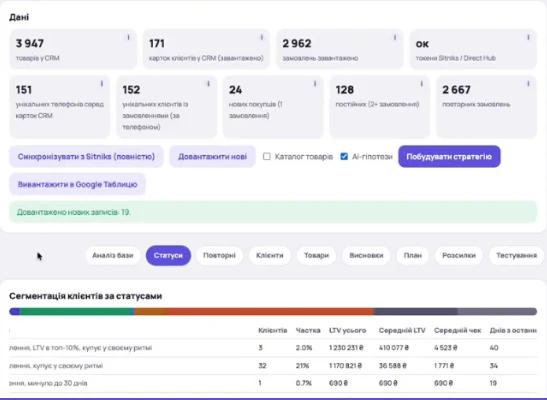This screenshot has height=400, width=547.
Task: Open the 'Повторні' tab
Action: (x=219, y=255)
